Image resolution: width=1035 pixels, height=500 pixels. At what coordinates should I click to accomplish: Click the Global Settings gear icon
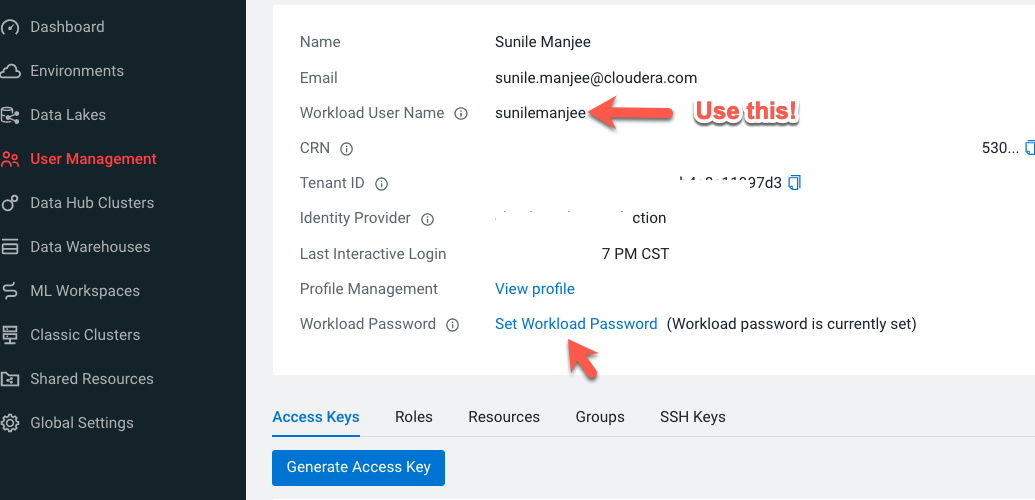pos(10,423)
